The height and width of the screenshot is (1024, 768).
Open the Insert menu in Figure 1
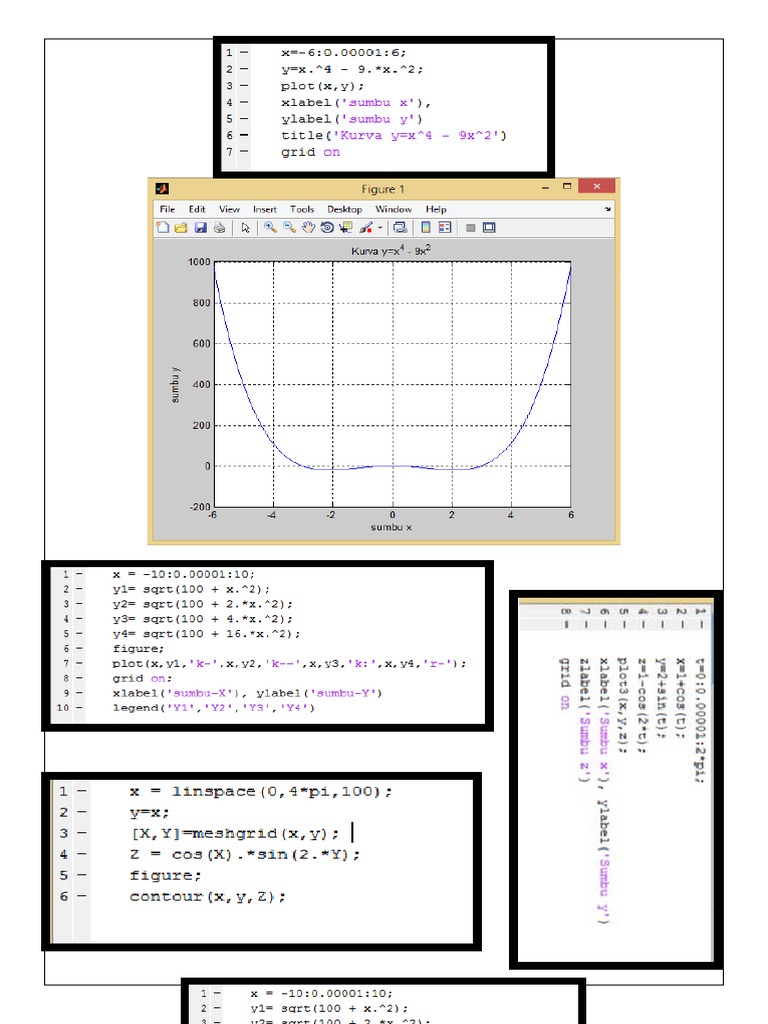[x=264, y=209]
